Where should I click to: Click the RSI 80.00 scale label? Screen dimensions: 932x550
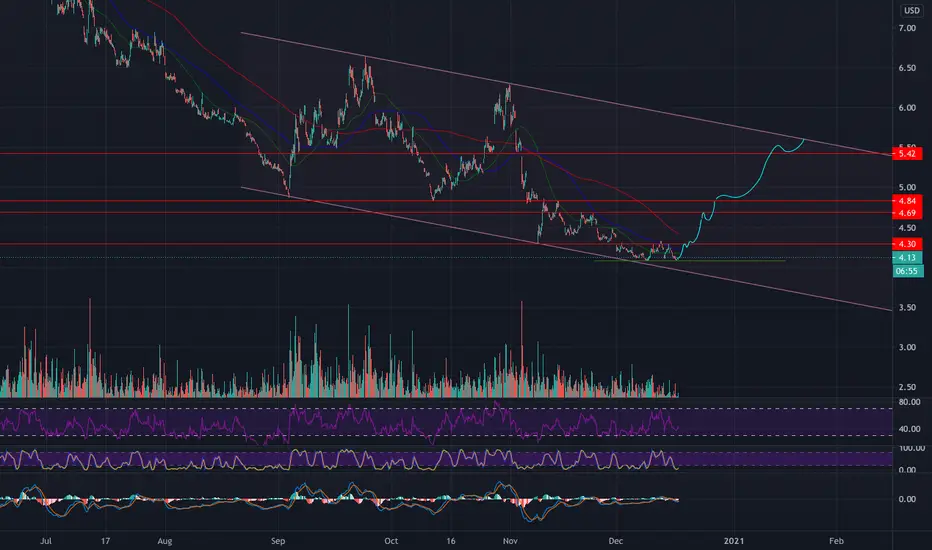coord(909,403)
